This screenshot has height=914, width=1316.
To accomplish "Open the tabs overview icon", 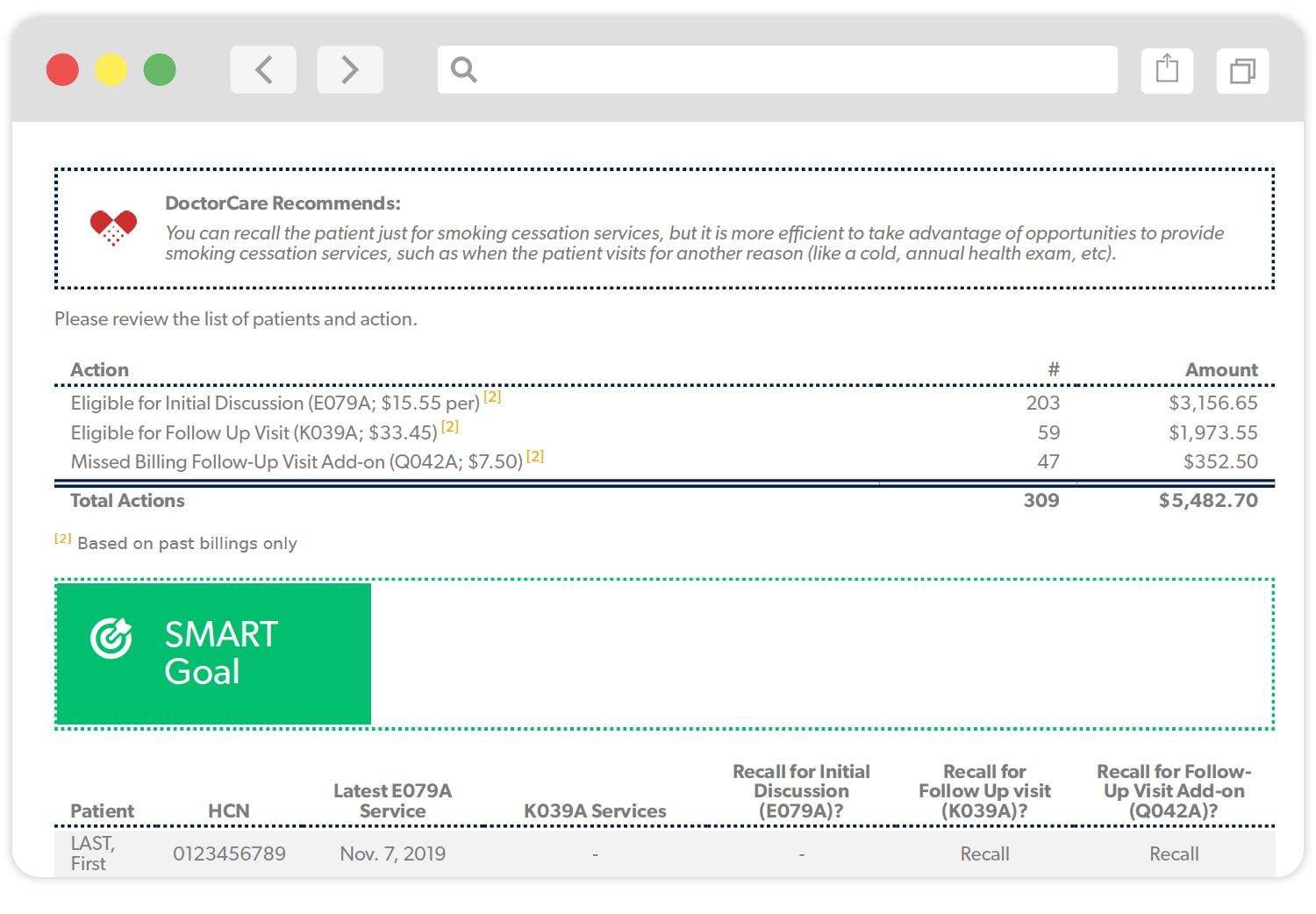I will coord(1242,70).
